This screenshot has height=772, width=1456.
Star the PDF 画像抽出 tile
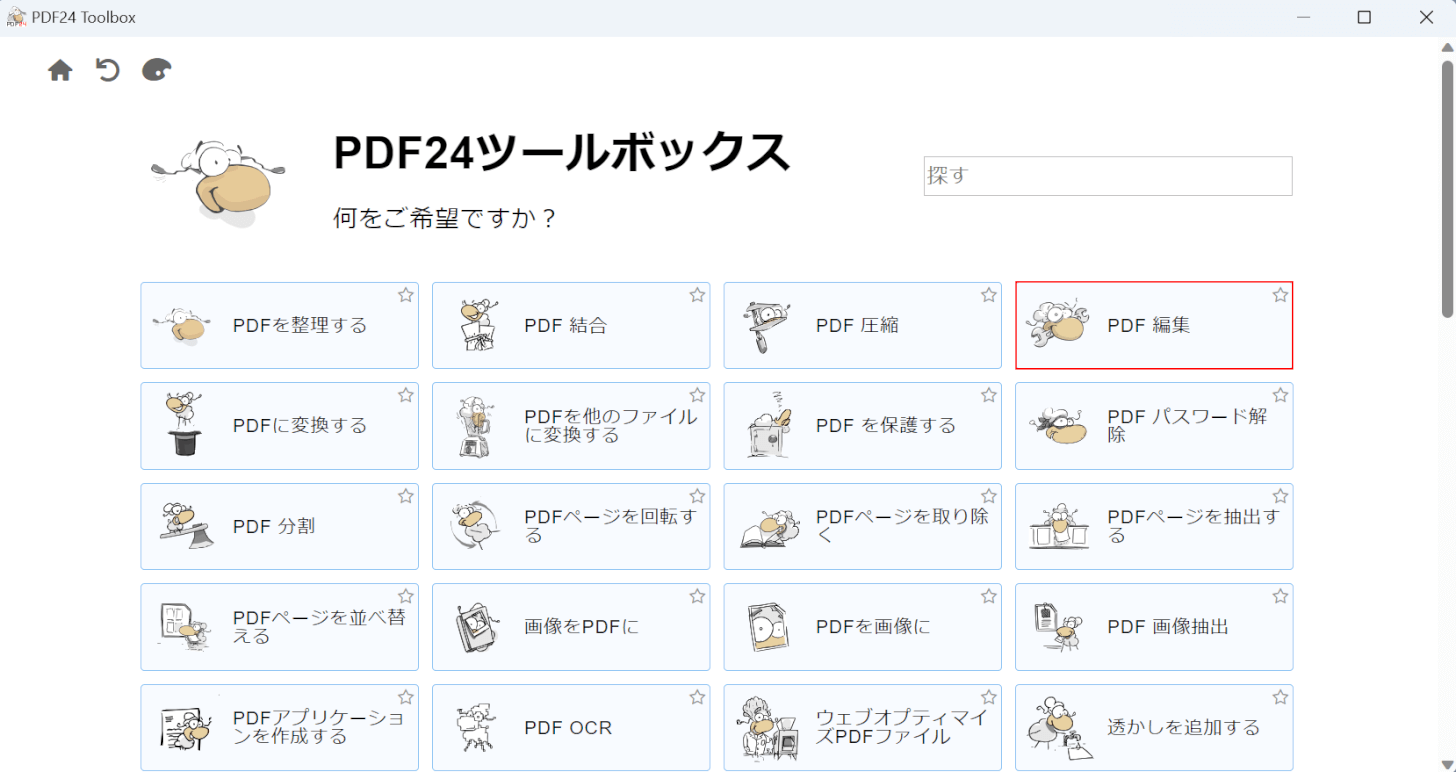1280,596
